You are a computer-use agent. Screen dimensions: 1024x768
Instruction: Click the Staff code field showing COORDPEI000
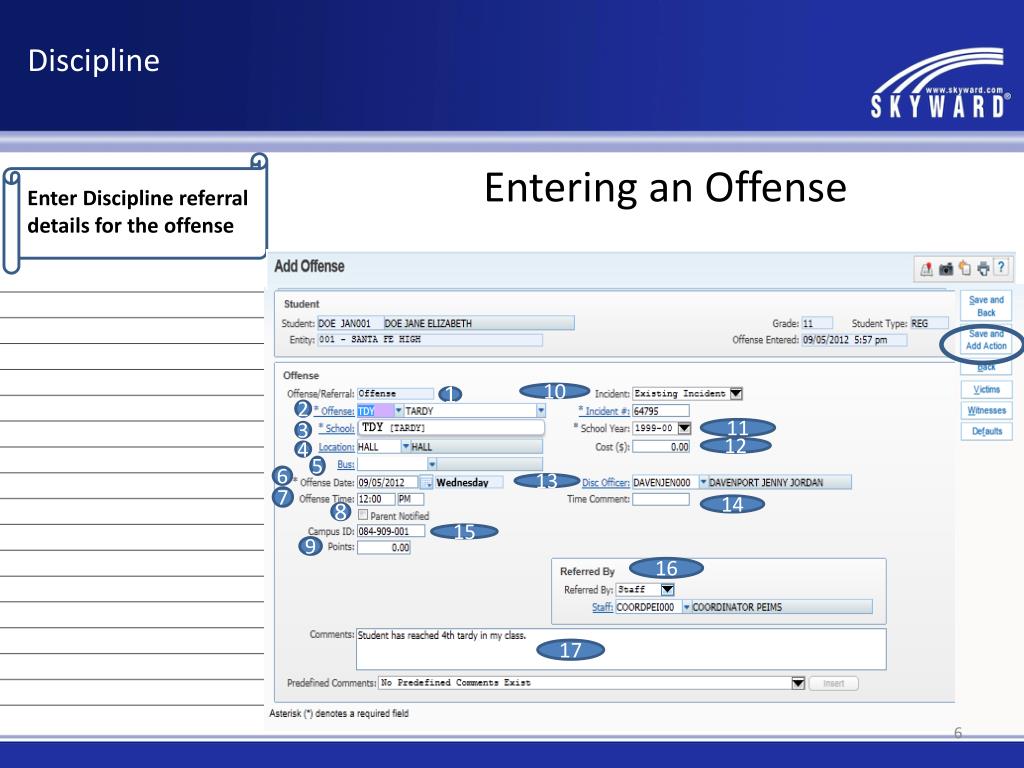coord(648,607)
